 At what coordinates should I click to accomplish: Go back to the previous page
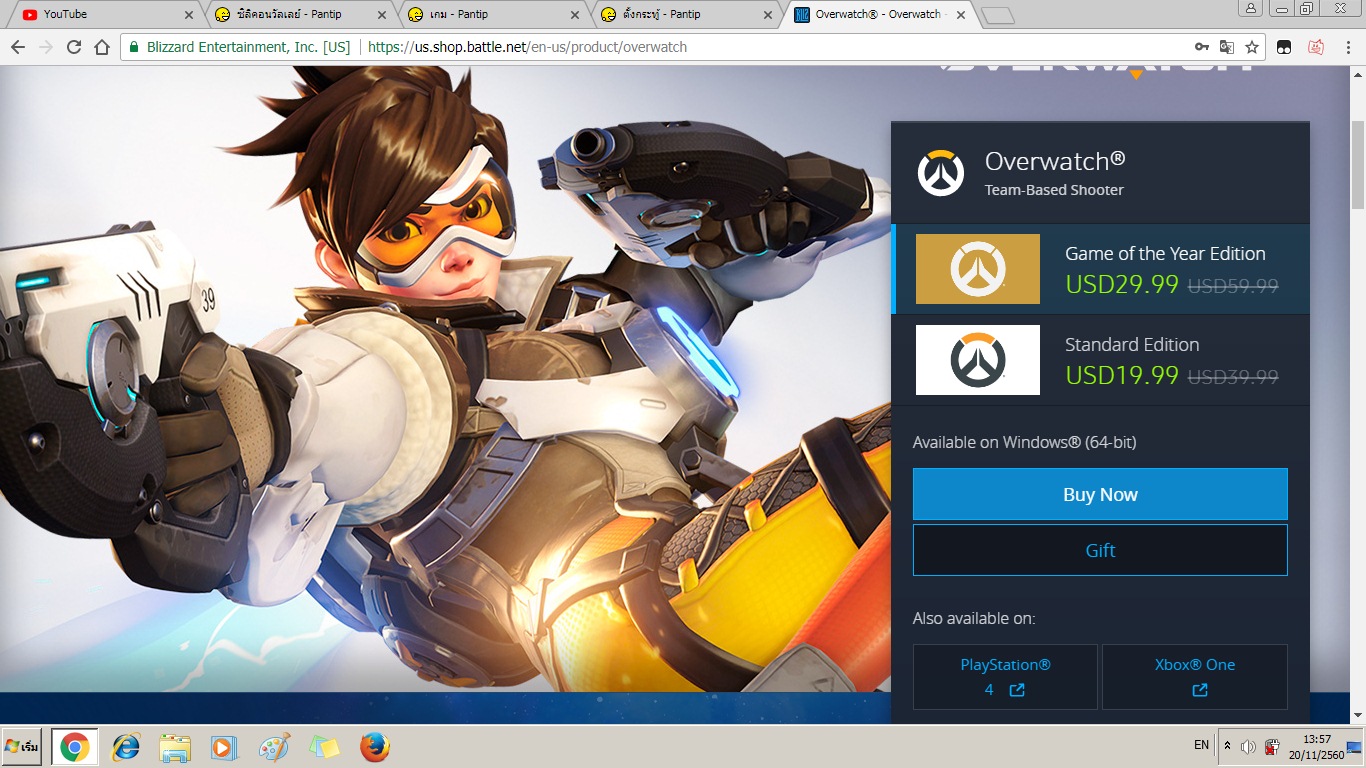(x=18, y=47)
